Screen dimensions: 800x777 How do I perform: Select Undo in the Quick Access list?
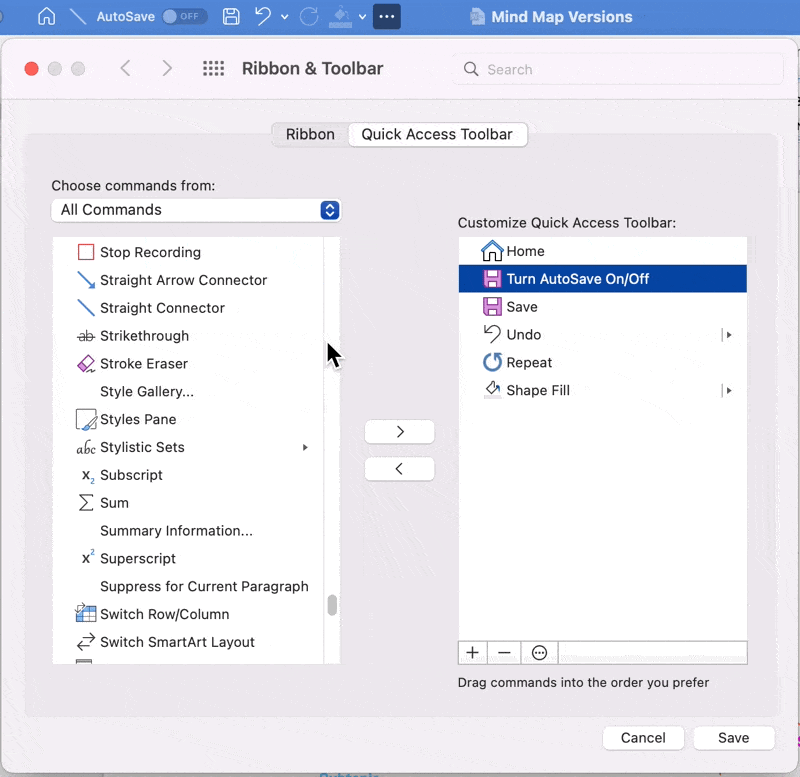[x=603, y=335]
